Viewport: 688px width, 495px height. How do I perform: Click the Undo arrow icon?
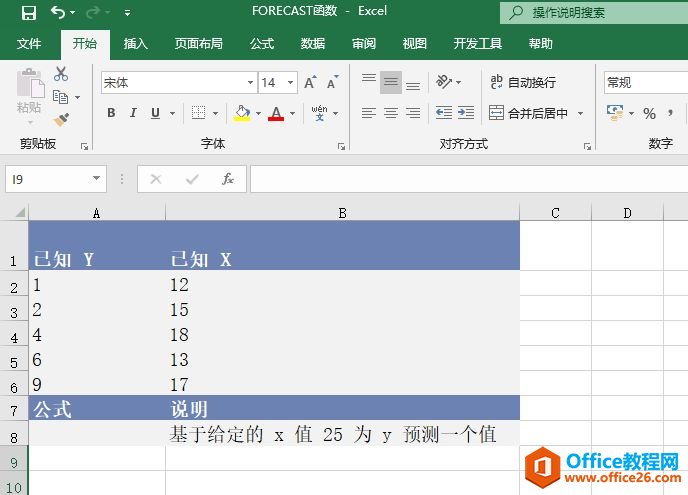[58, 12]
